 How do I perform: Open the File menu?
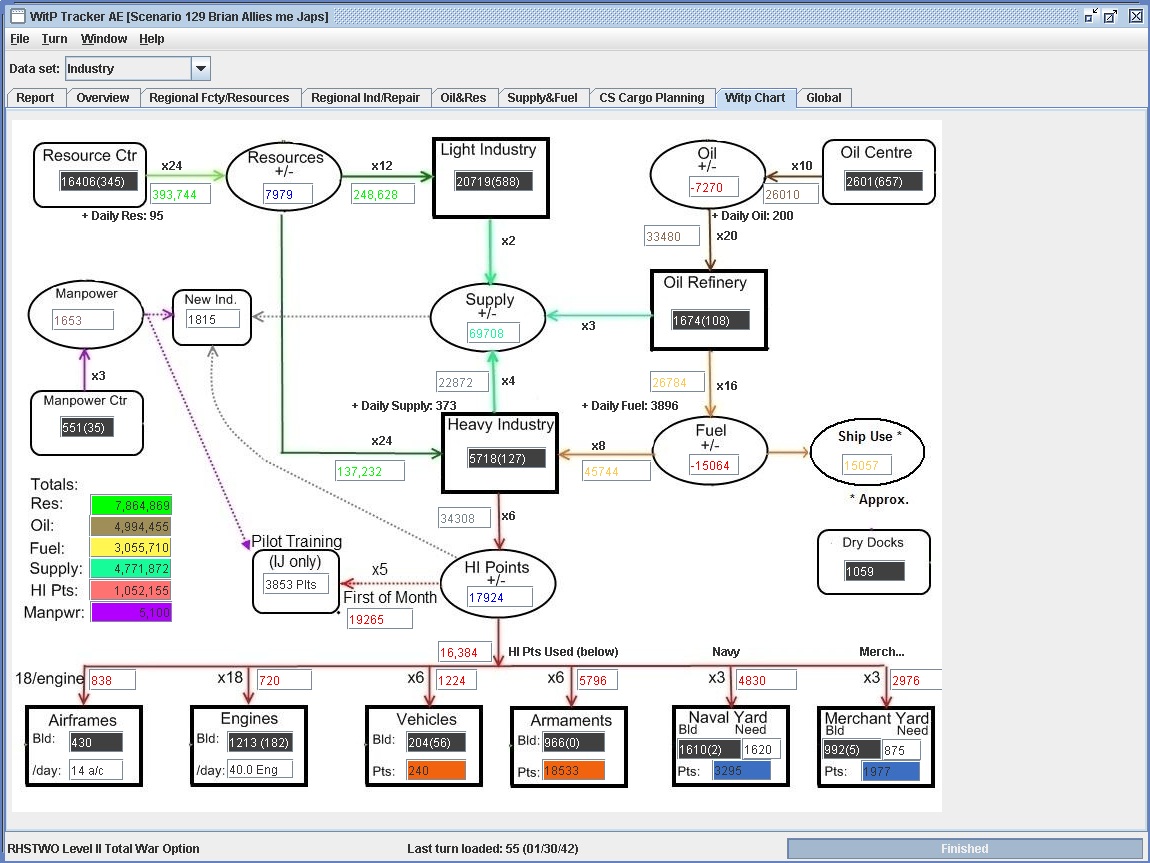pyautogui.click(x=20, y=39)
